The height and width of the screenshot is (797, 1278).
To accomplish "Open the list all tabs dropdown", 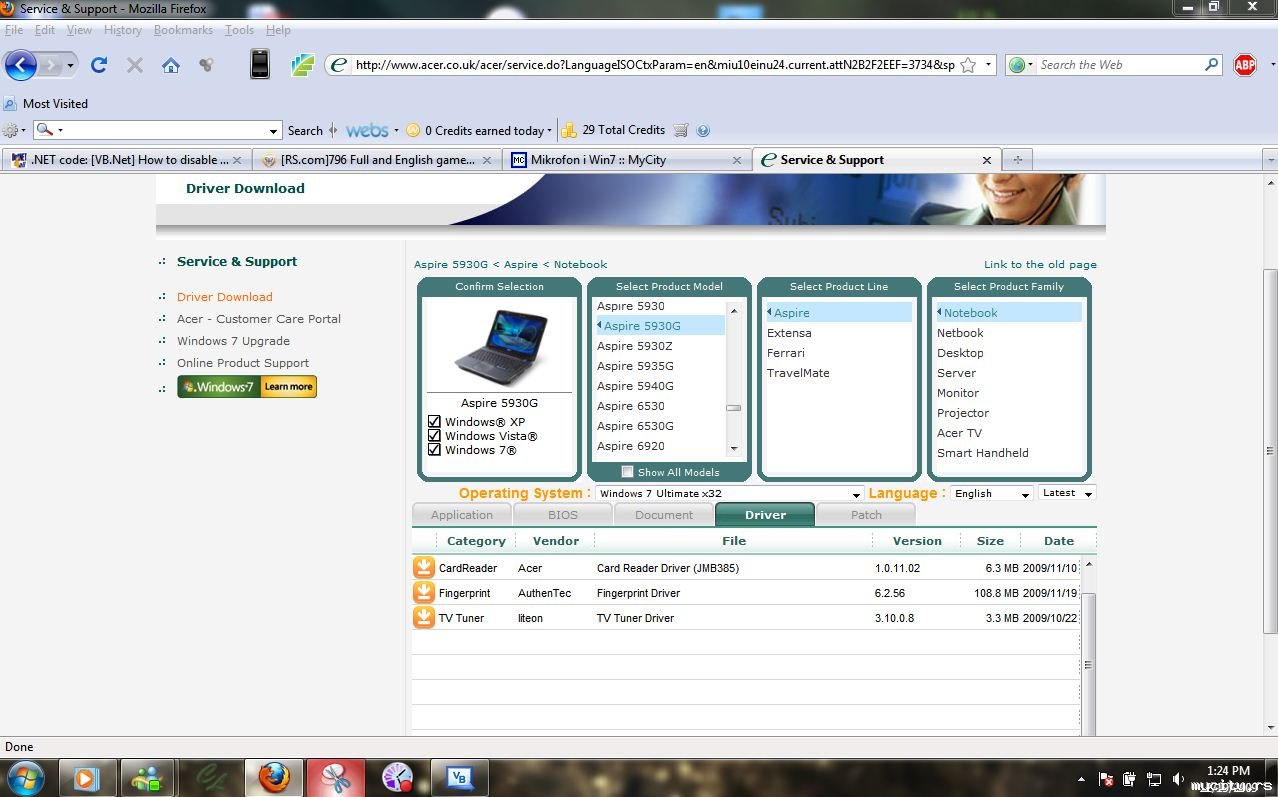I will coord(1270,160).
